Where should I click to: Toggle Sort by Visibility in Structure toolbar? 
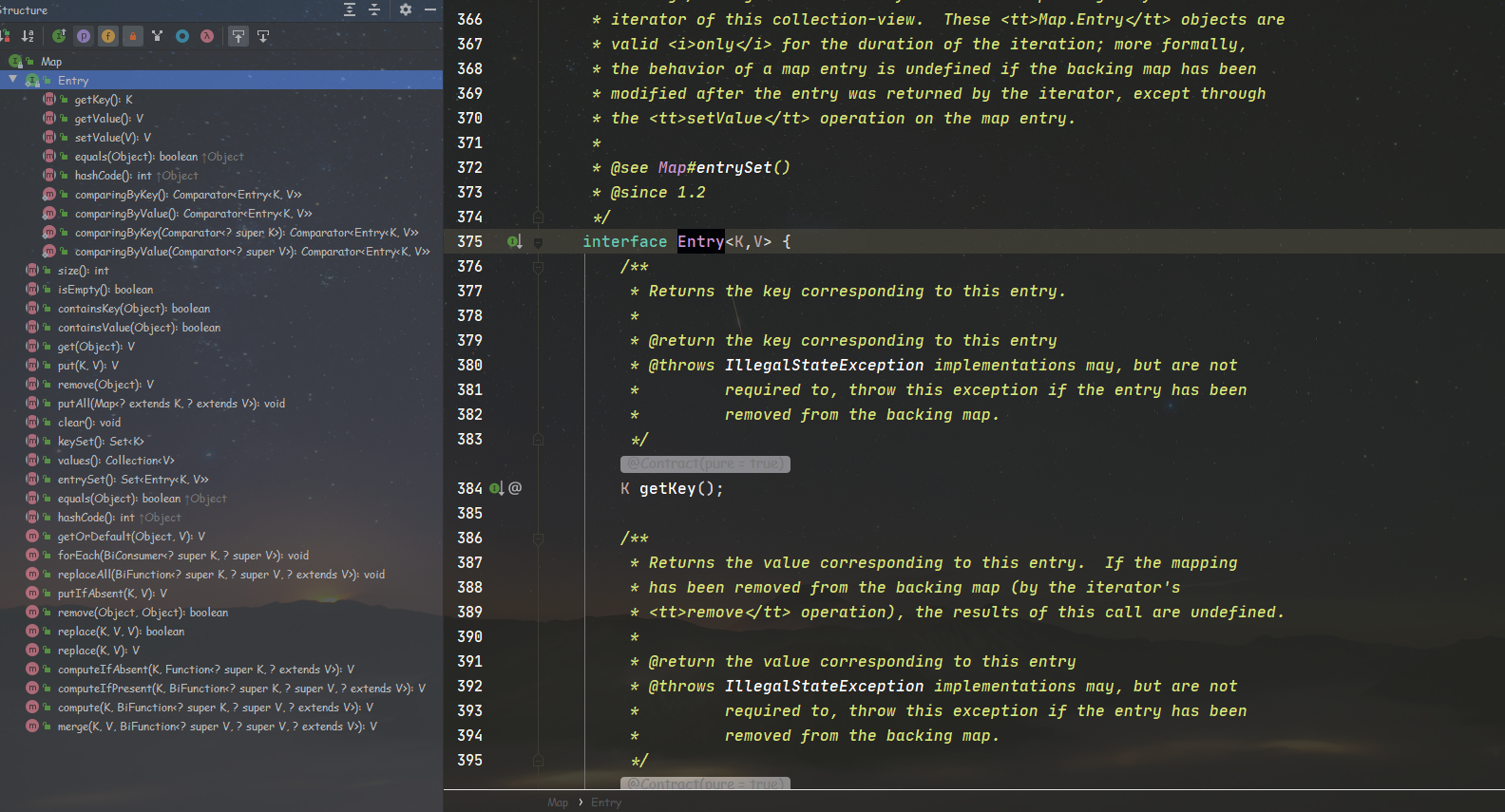point(5,36)
